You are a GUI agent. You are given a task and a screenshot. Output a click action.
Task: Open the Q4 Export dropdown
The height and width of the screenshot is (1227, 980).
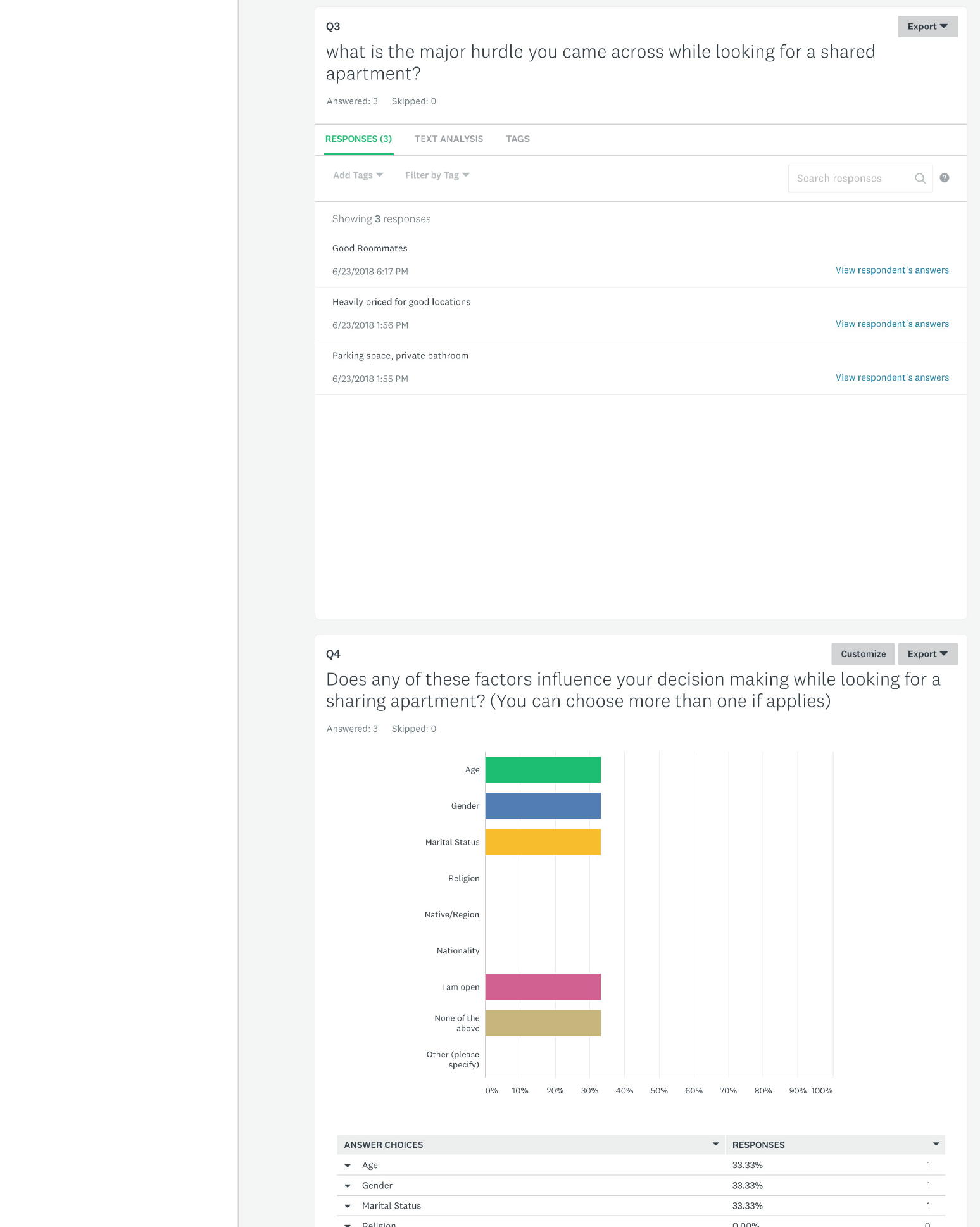(x=927, y=654)
